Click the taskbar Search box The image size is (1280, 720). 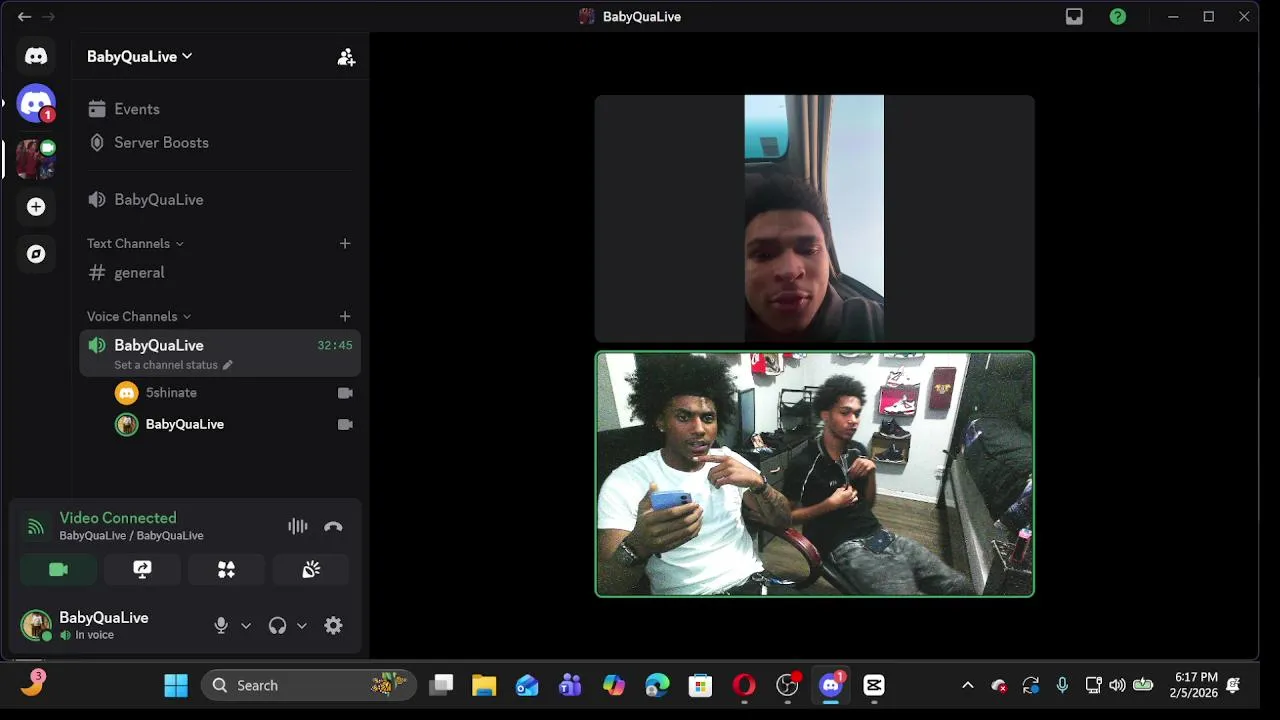tap(308, 685)
